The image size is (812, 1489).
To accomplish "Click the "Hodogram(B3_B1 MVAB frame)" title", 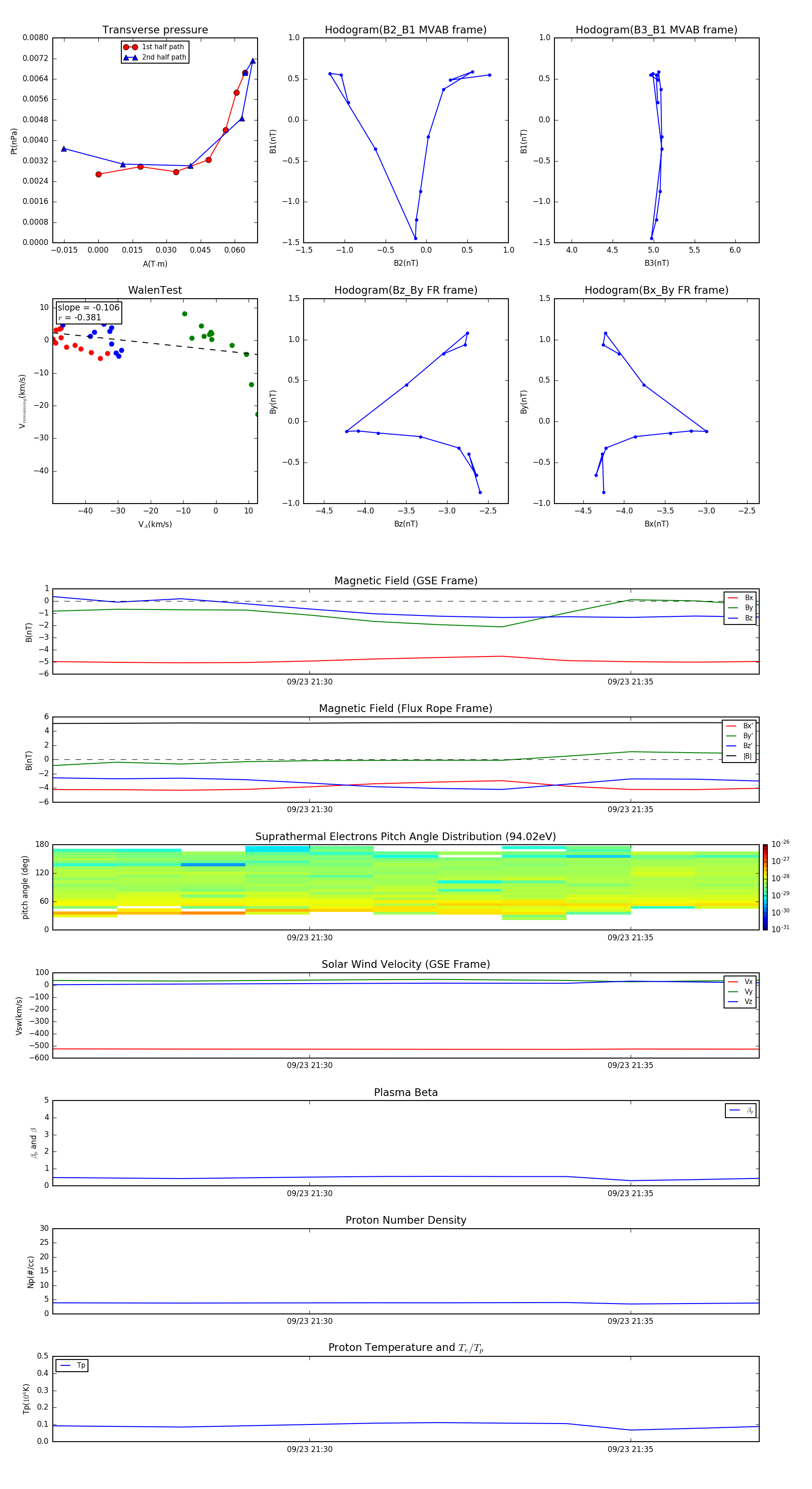I will pos(656,30).
